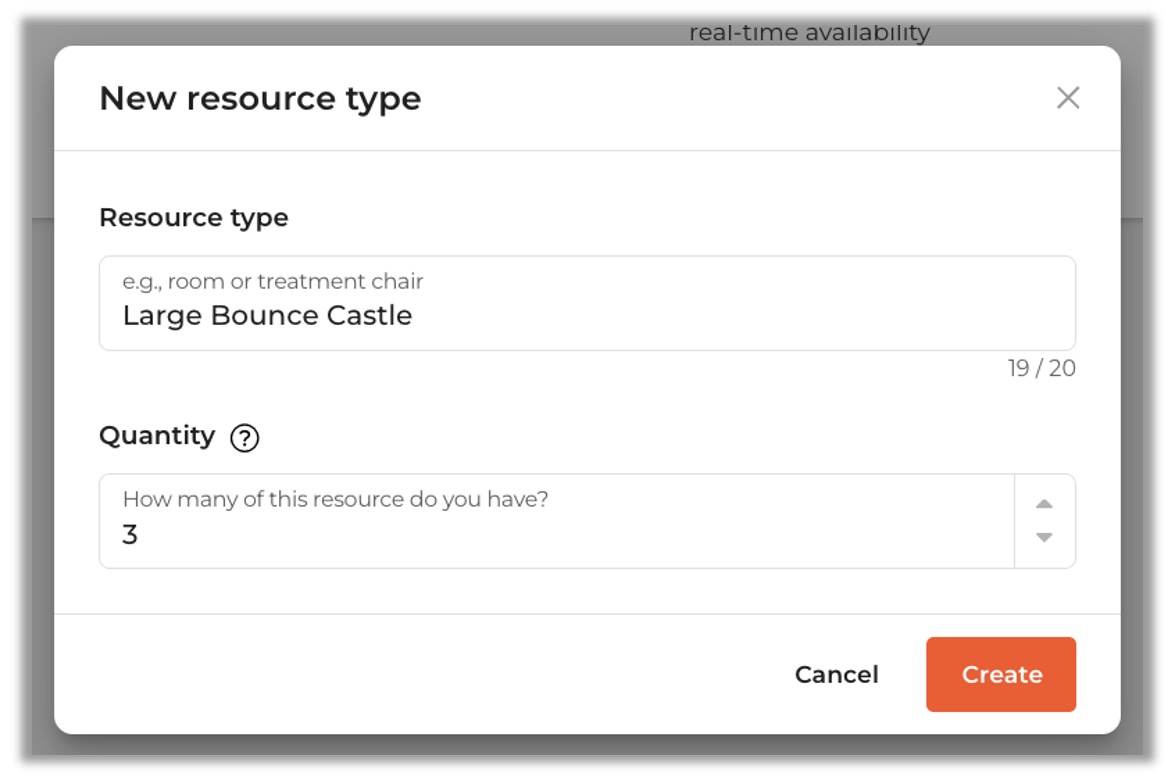Click the dimmed overlay left of dialog
The width and height of the screenshot is (1166, 776).
point(39,400)
